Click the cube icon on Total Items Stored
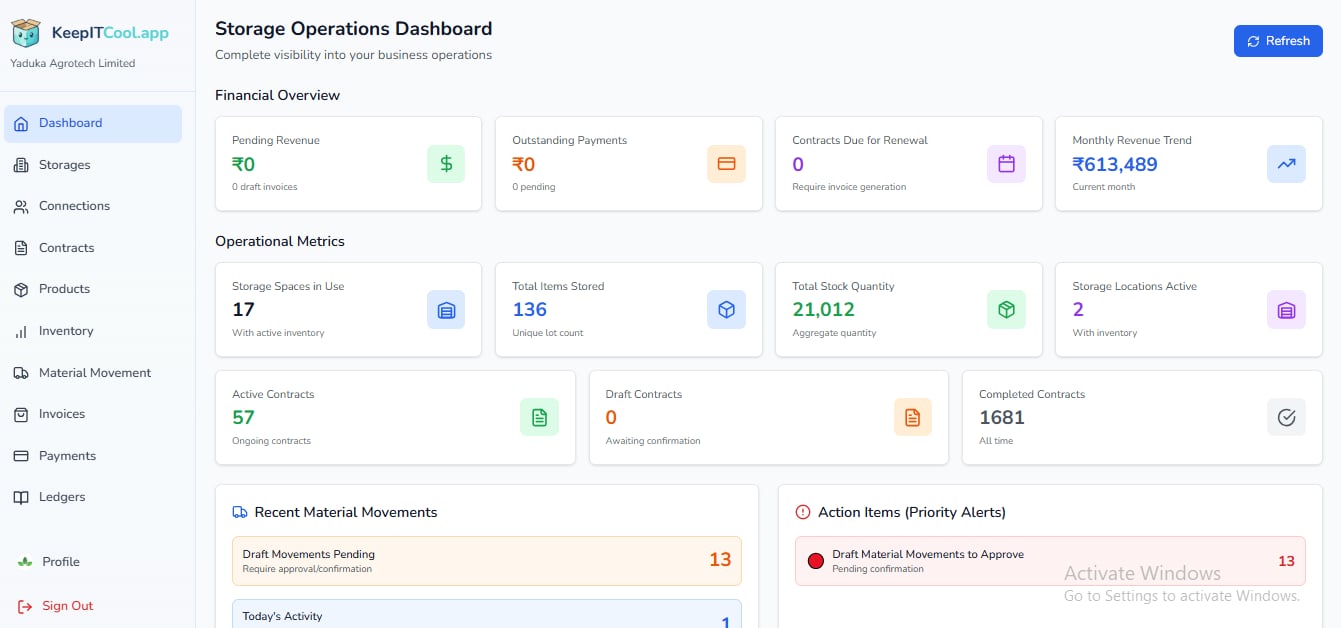Viewport: 1341px width, 628px height. (726, 310)
